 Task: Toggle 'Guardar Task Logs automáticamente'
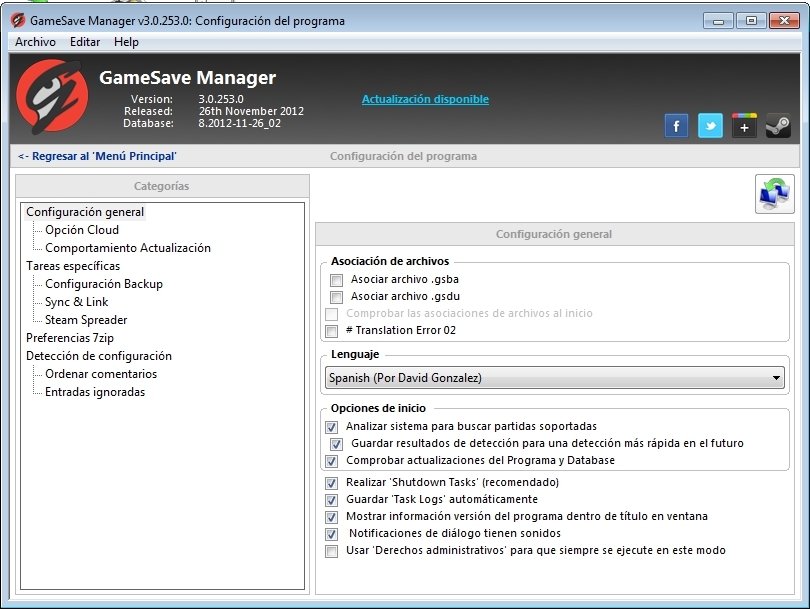(332, 500)
